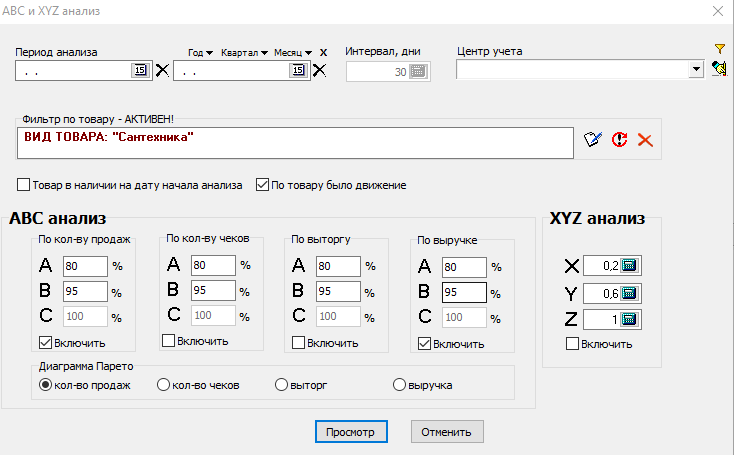Viewport: 734px width, 455px height.
Task: Open calculator for Z value in XYZ analysis
Action: 629,320
